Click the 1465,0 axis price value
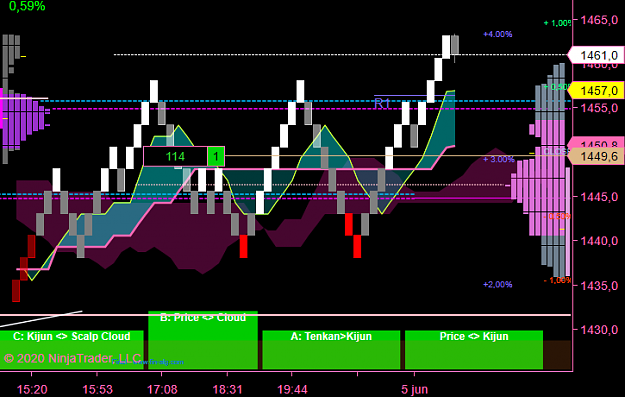This screenshot has width=625, height=397. click(599, 20)
